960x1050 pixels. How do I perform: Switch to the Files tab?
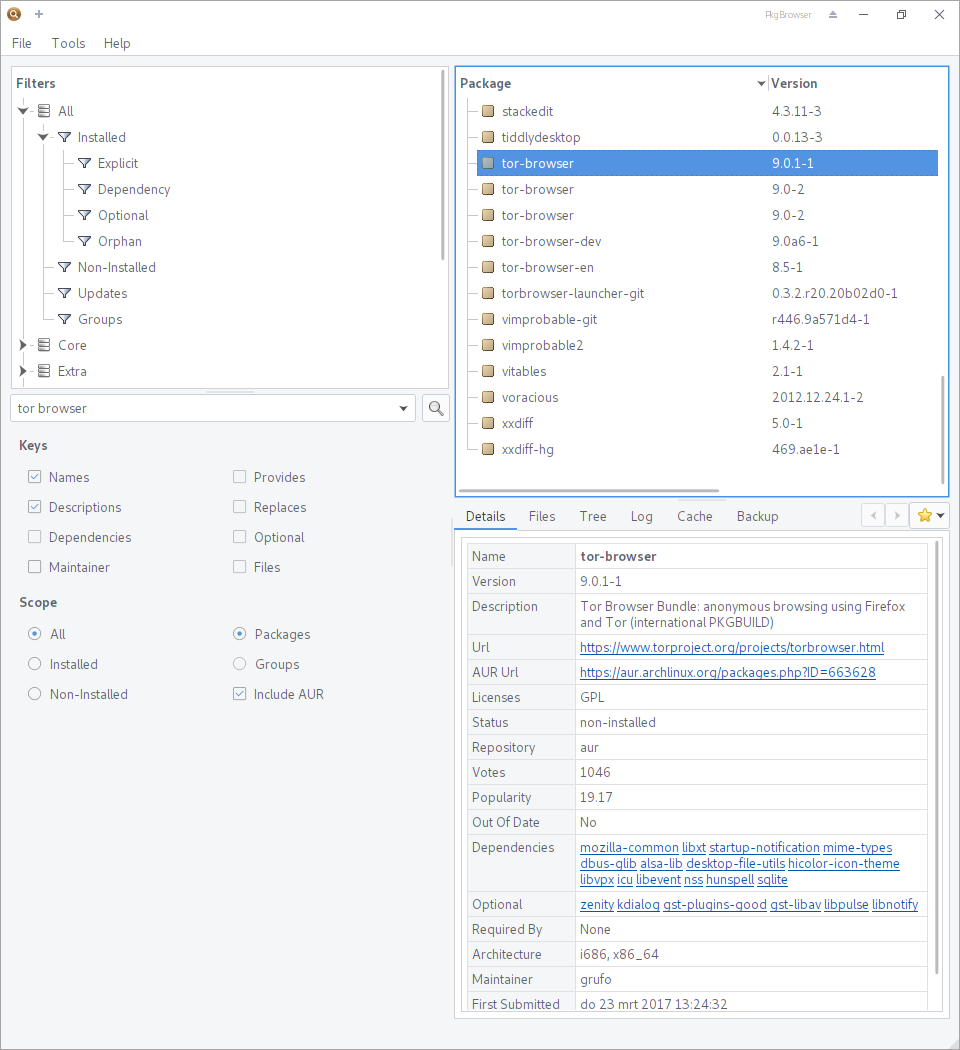pos(542,516)
